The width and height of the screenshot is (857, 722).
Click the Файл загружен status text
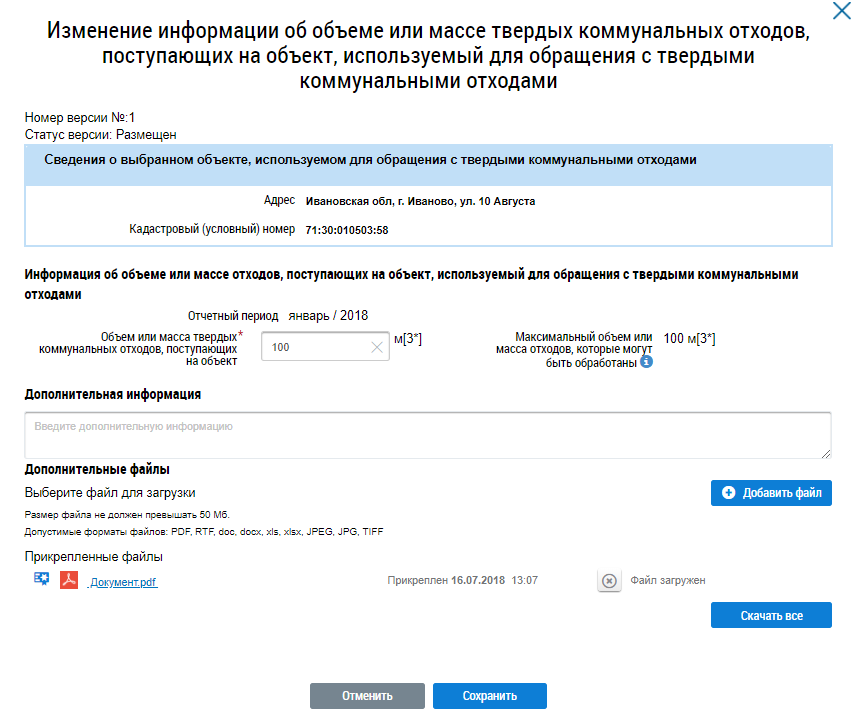(668, 581)
